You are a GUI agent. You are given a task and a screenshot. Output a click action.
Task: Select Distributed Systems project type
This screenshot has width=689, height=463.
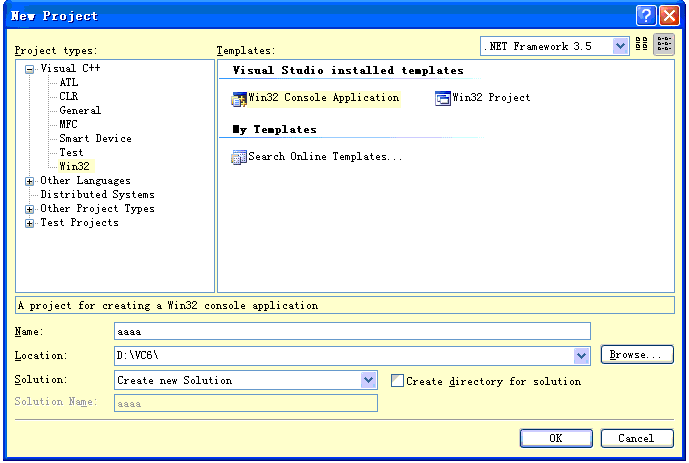pos(97,195)
